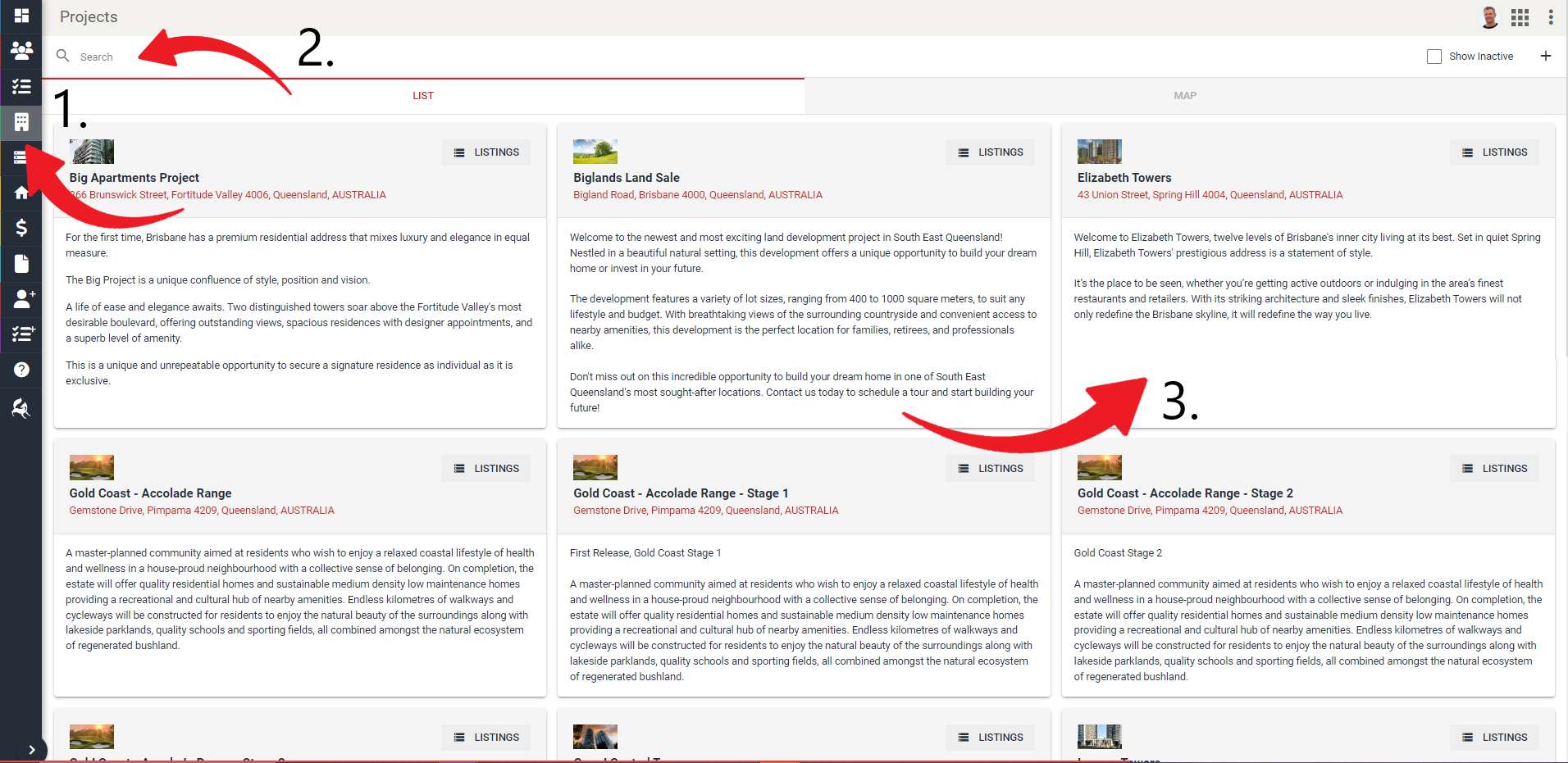The image size is (1568, 763).
Task: Open Listings for Elizabeth Towers
Action: 1494,152
